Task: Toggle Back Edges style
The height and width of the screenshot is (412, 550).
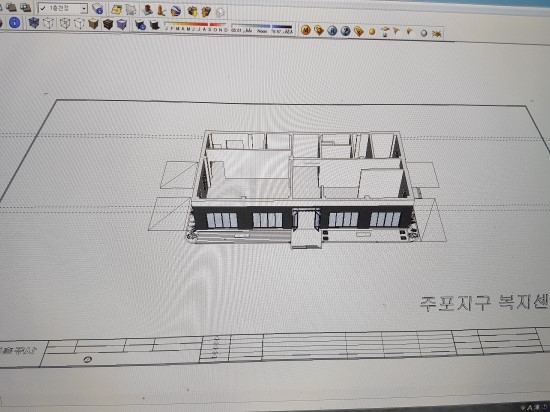Action: [x=48, y=23]
